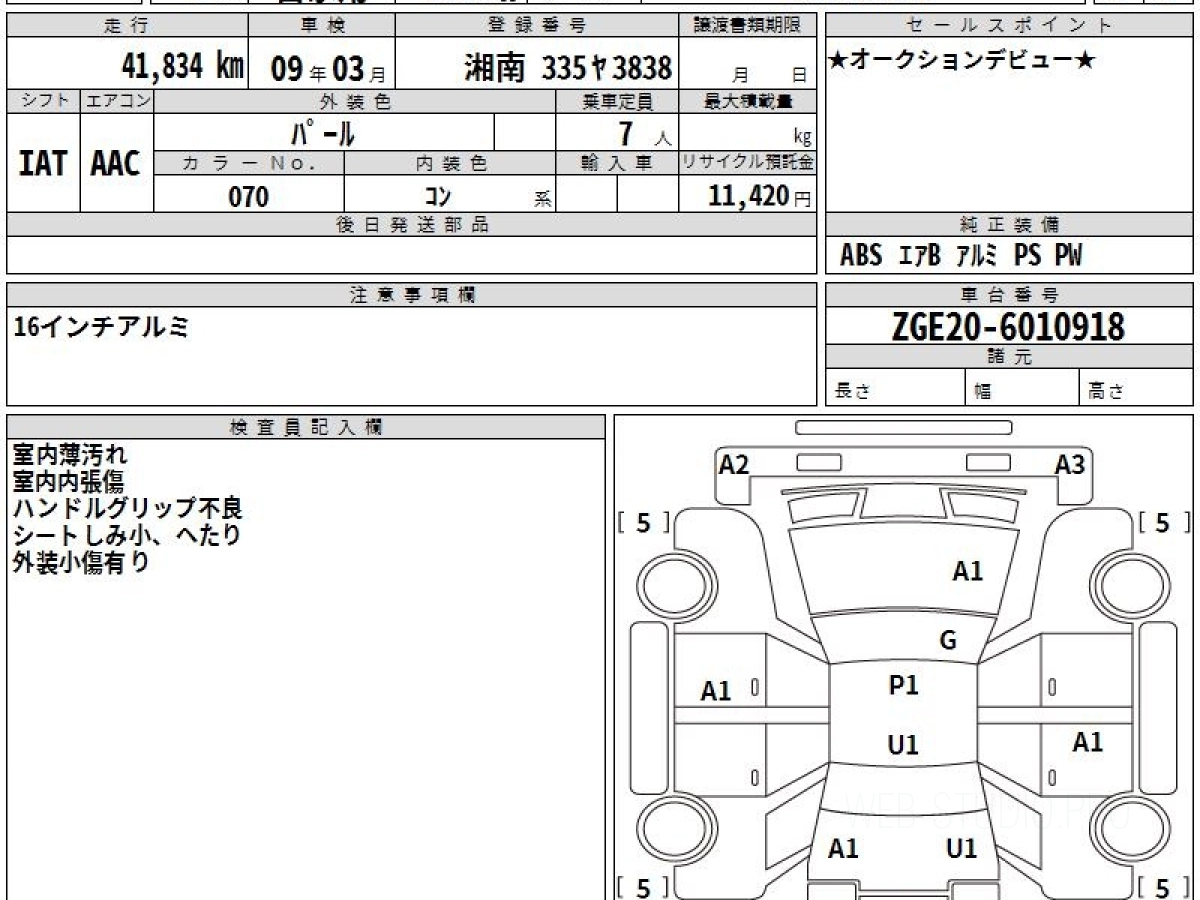
Task: Click the カラーNo. header cell
Action: tap(249, 163)
